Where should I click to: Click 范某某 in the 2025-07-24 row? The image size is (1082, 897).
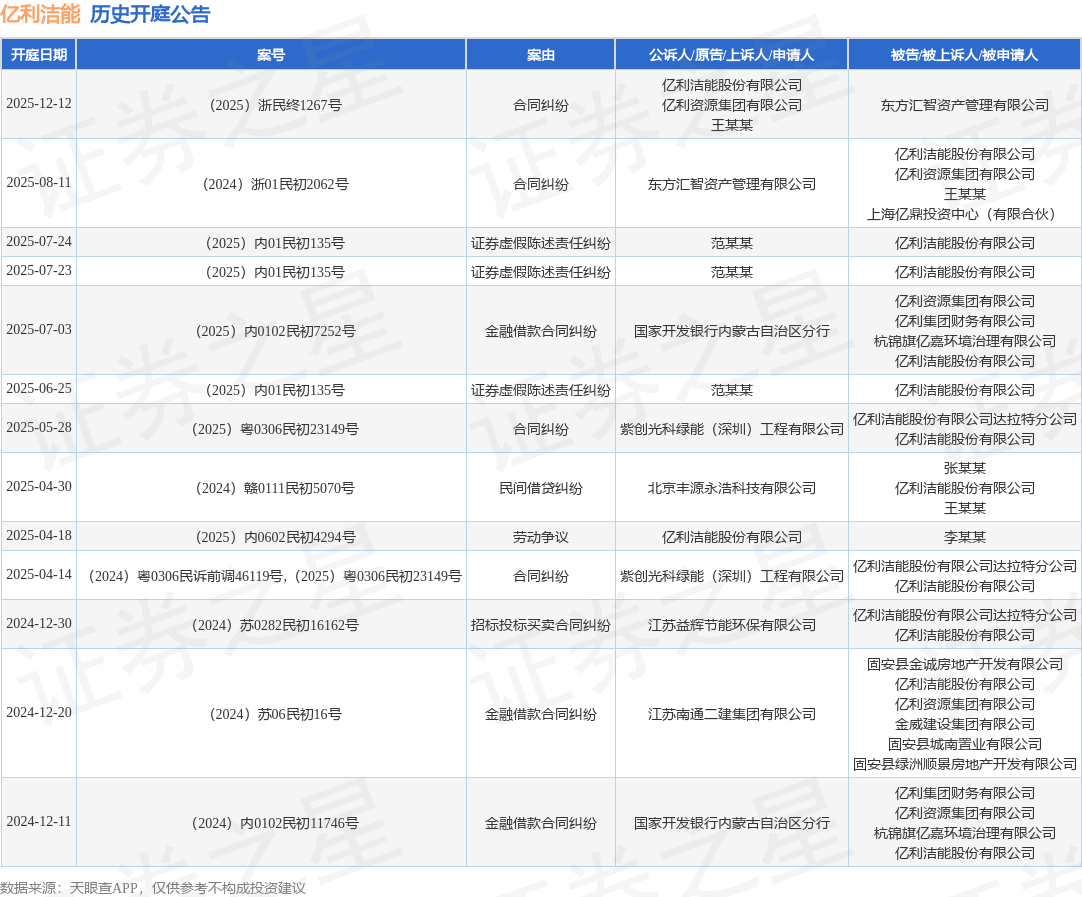[731, 243]
